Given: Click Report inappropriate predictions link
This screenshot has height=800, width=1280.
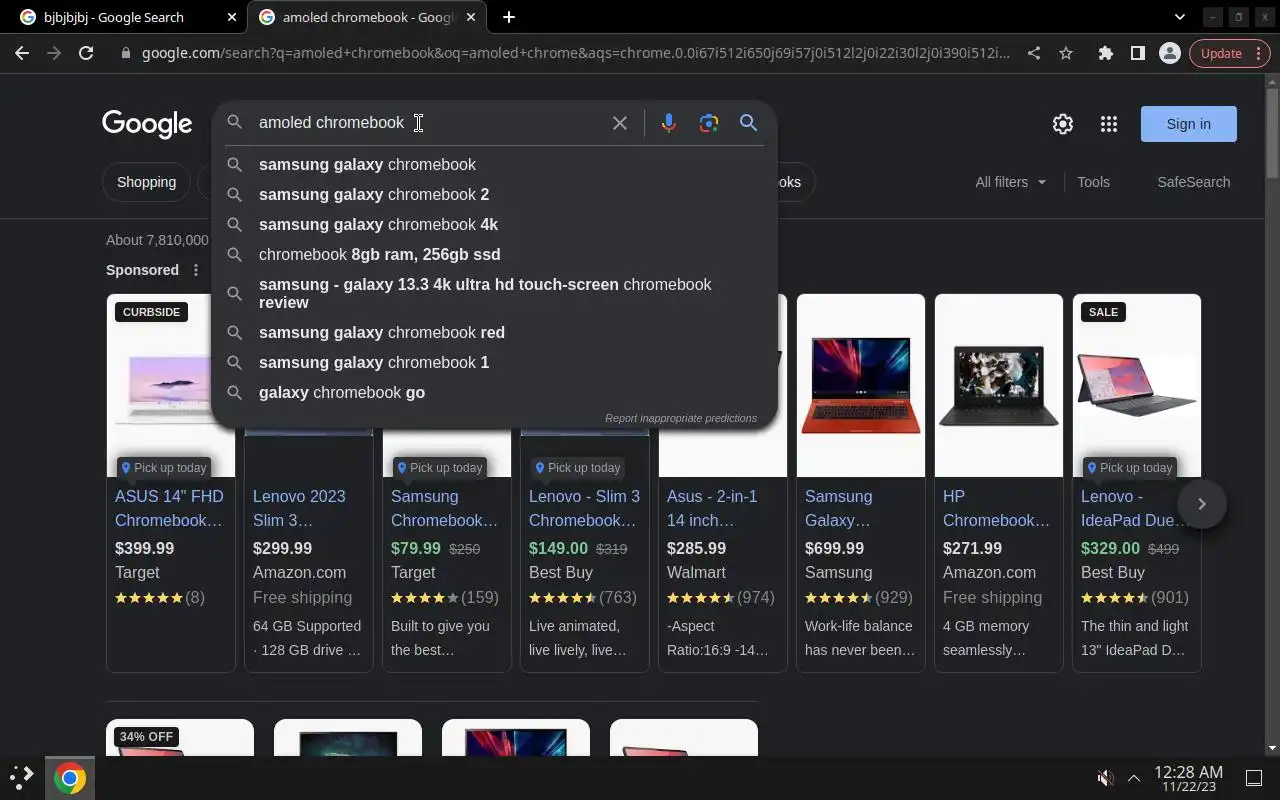Looking at the screenshot, I should point(681,418).
